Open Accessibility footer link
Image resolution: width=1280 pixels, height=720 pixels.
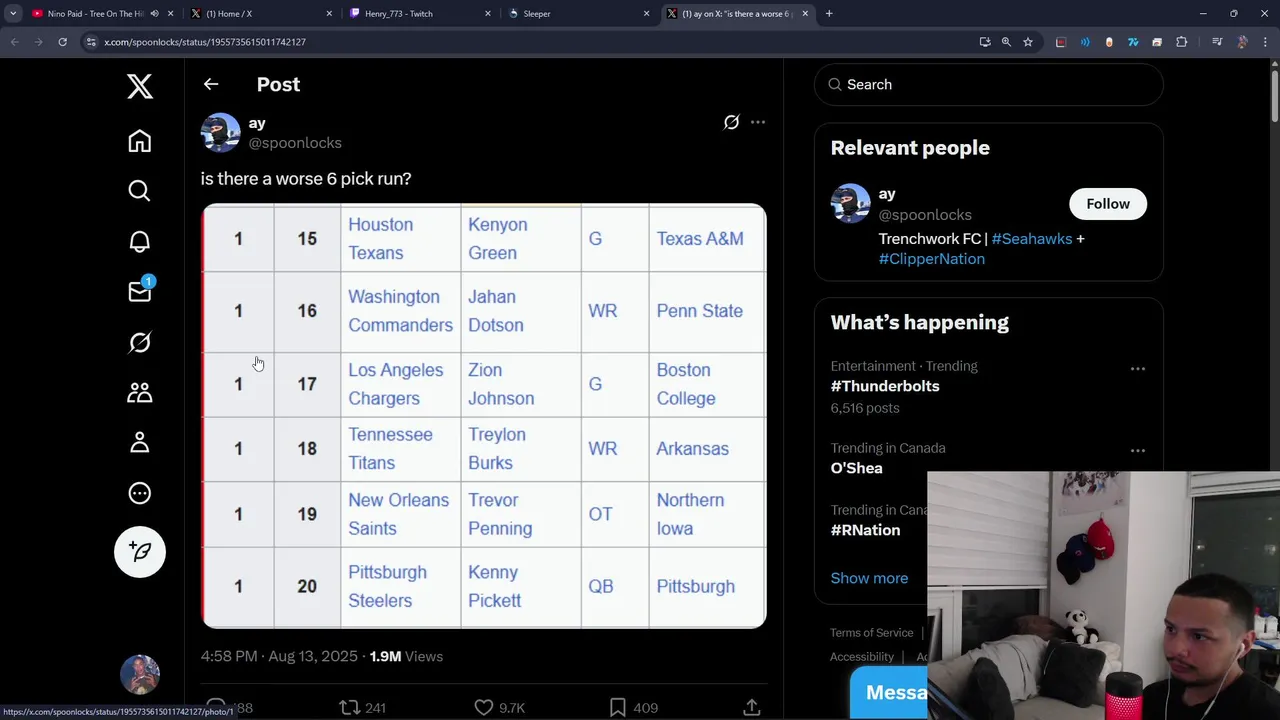(x=862, y=657)
